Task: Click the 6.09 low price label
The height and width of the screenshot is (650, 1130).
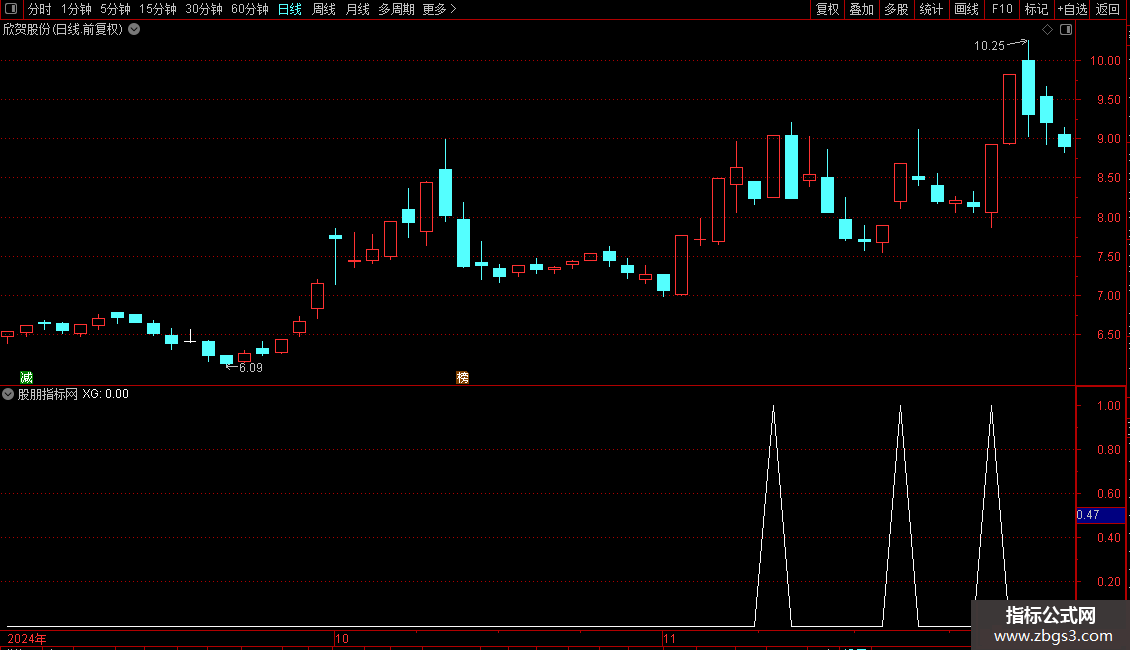Action: (251, 368)
